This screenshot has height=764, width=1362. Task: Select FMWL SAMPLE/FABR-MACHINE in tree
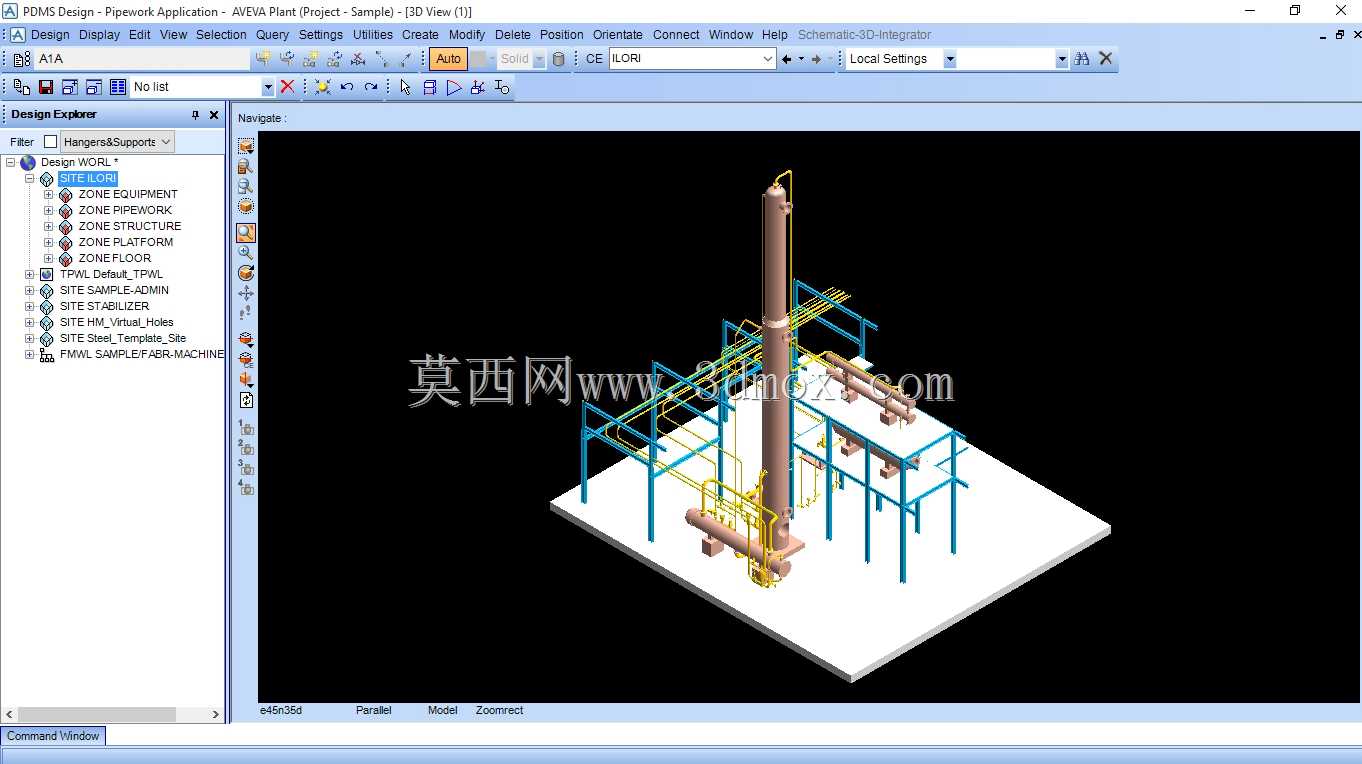pos(142,354)
